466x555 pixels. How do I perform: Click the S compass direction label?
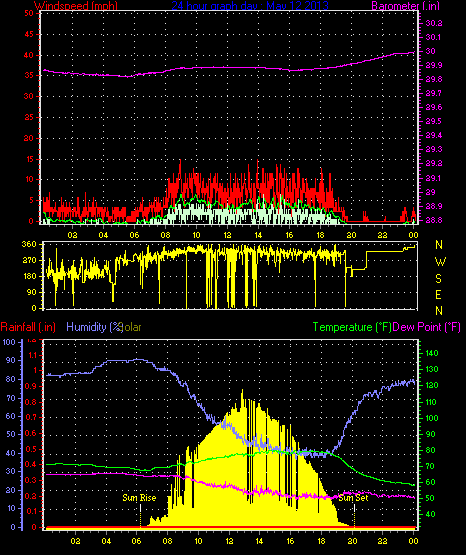point(438,279)
